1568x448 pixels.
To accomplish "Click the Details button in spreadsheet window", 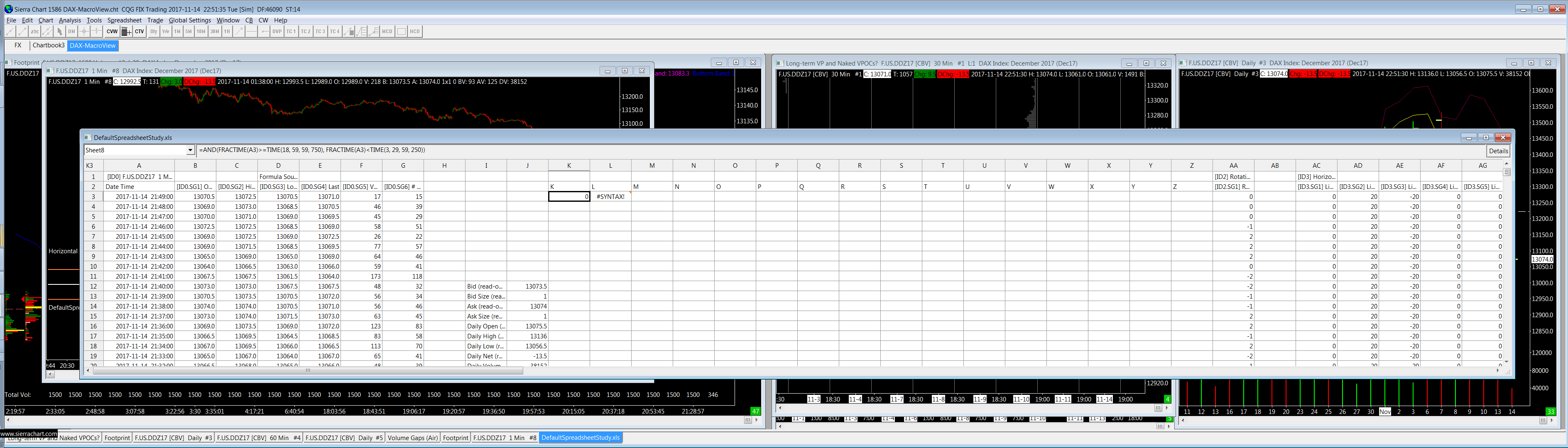I will 1499,151.
